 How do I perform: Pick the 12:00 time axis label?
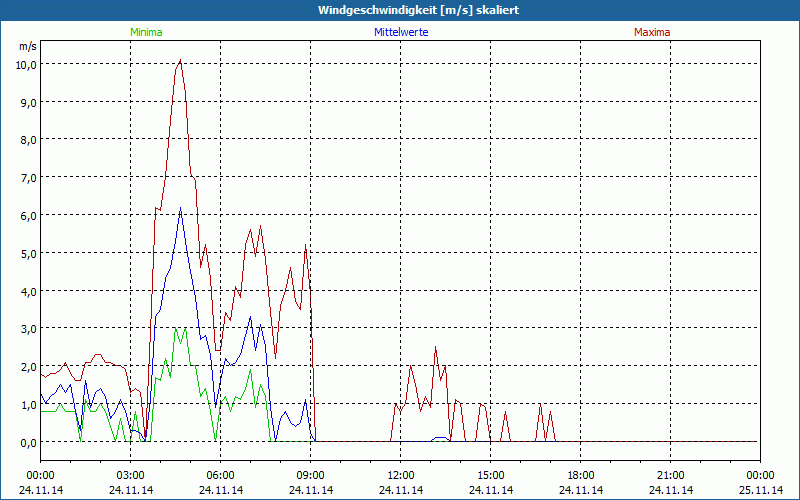(x=400, y=475)
